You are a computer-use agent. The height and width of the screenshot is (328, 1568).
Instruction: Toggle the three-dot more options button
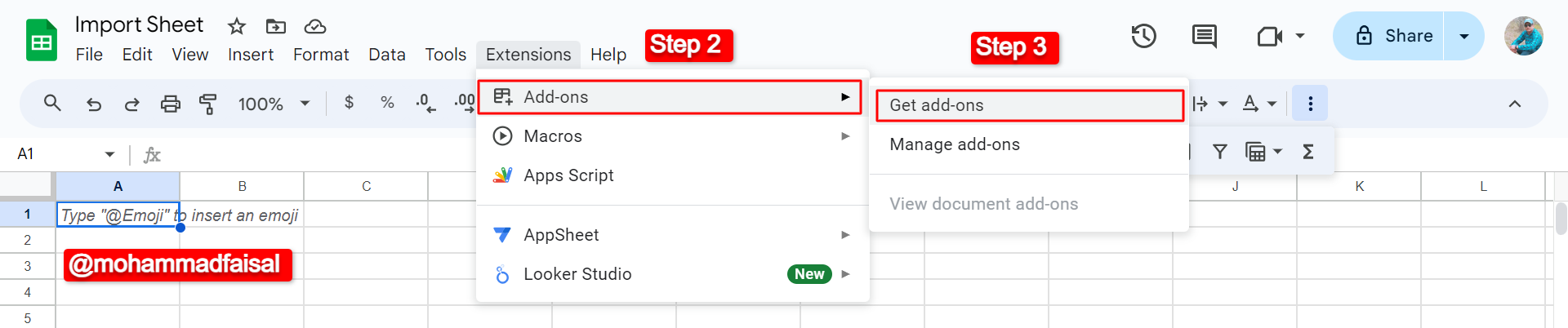(x=1310, y=104)
